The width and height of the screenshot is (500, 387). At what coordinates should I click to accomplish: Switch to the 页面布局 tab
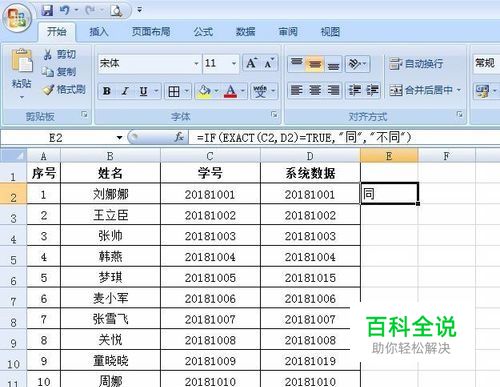pos(151,32)
